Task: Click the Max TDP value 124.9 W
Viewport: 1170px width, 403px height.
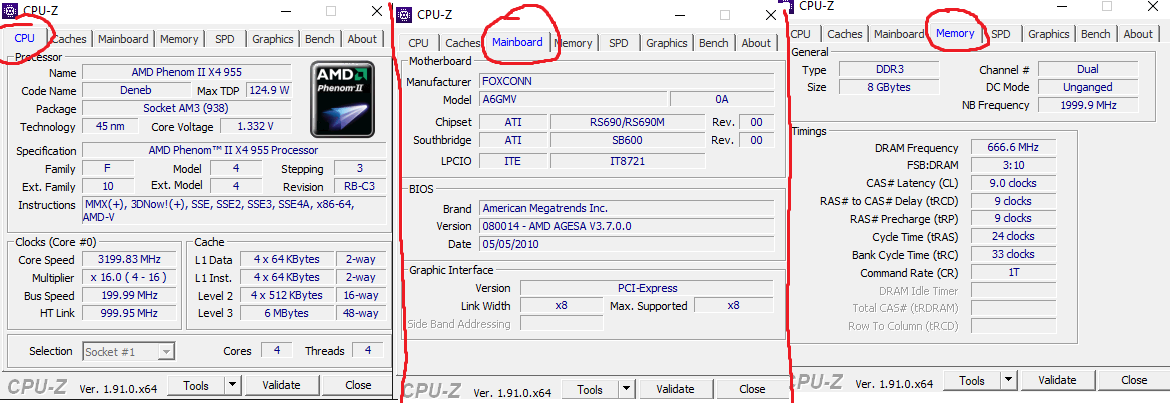Action: click(269, 91)
